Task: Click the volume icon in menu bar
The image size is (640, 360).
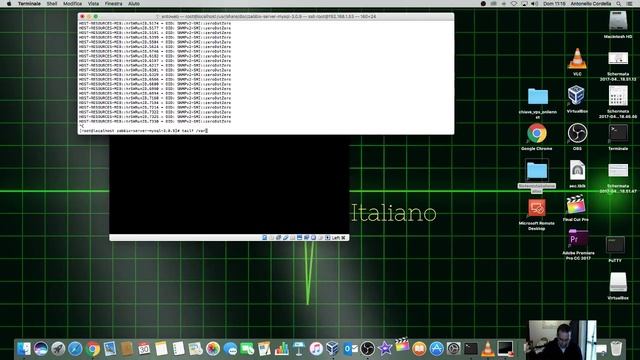Action: (x=534, y=4)
